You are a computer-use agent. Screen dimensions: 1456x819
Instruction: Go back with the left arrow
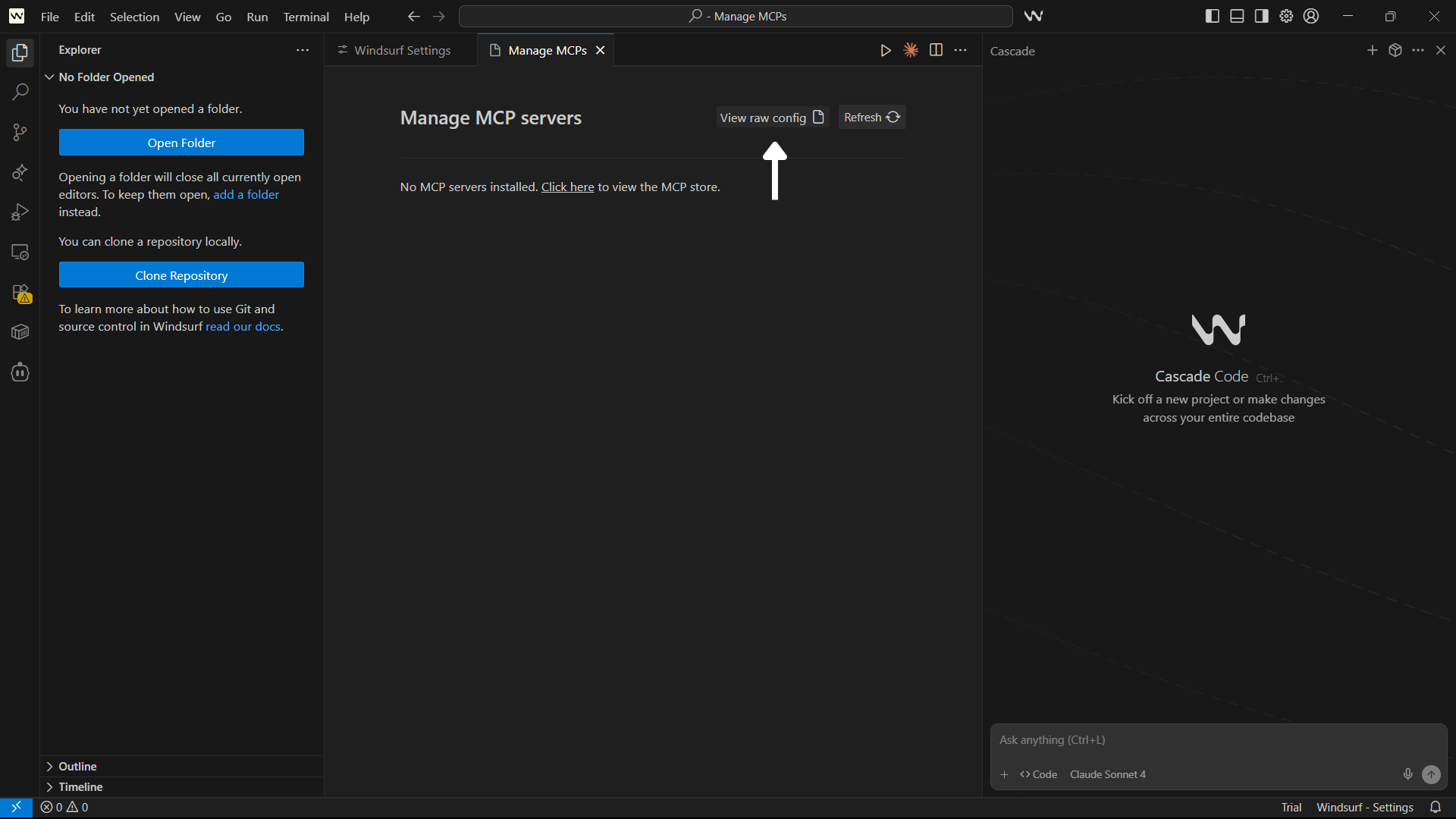(x=413, y=16)
